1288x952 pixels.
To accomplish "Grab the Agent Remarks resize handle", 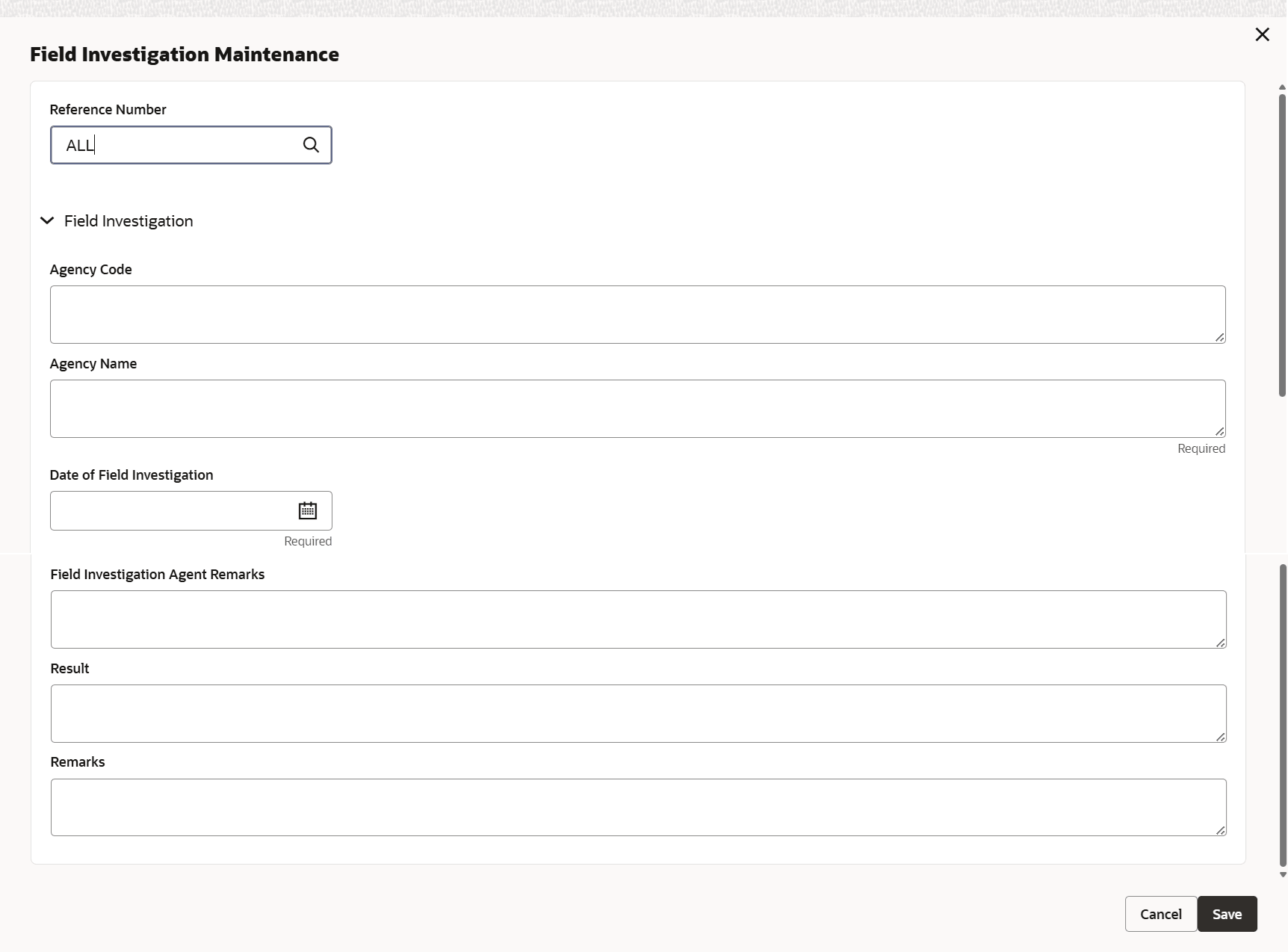I will point(1221,643).
